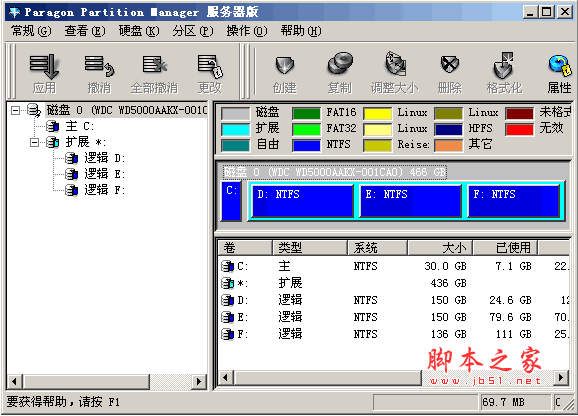
Task: Click the gray 磁盘 legend color swatch
Action: click(235, 113)
